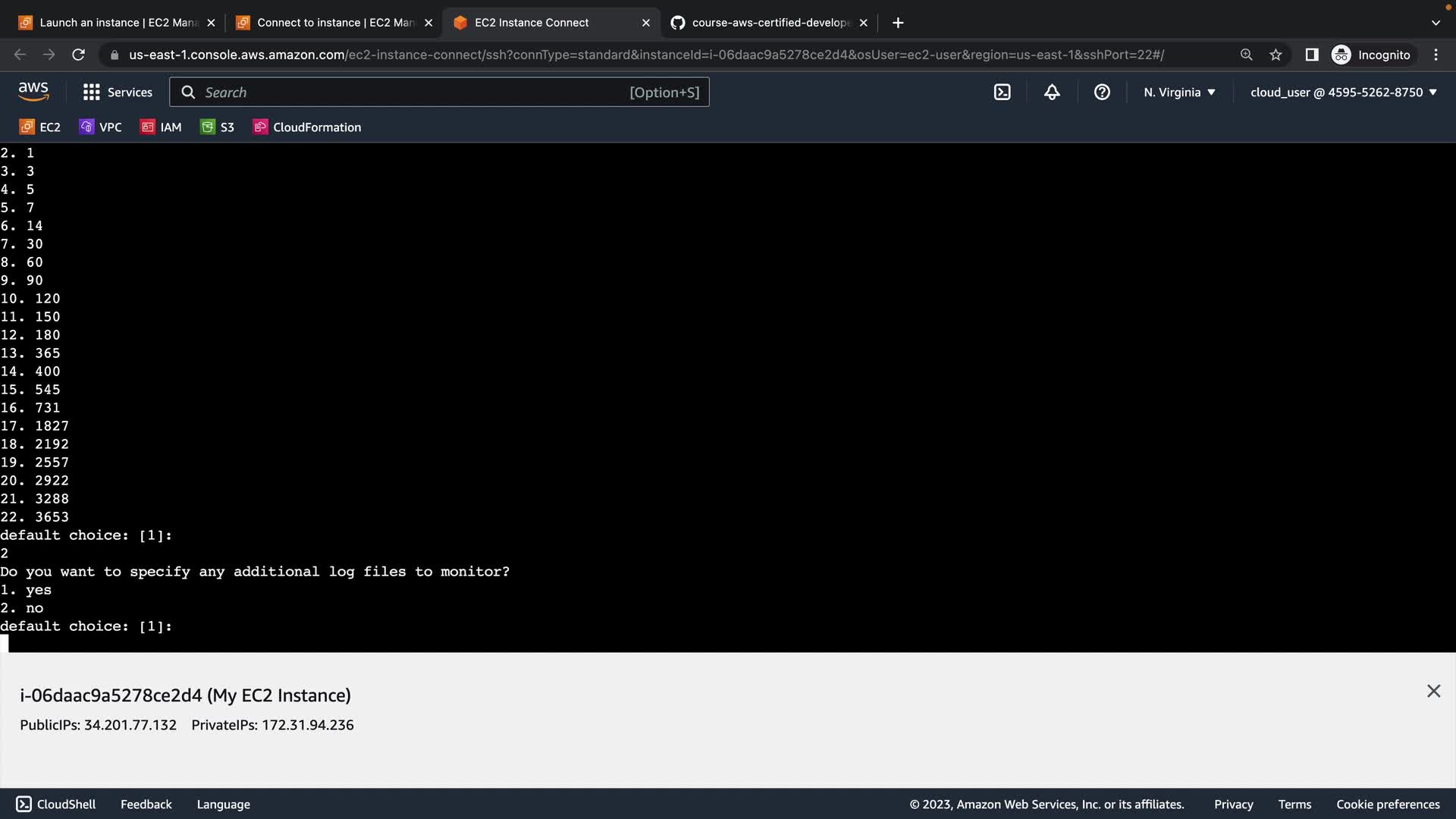1456x819 pixels.
Task: Click the AWS logo home icon
Action: tap(33, 92)
